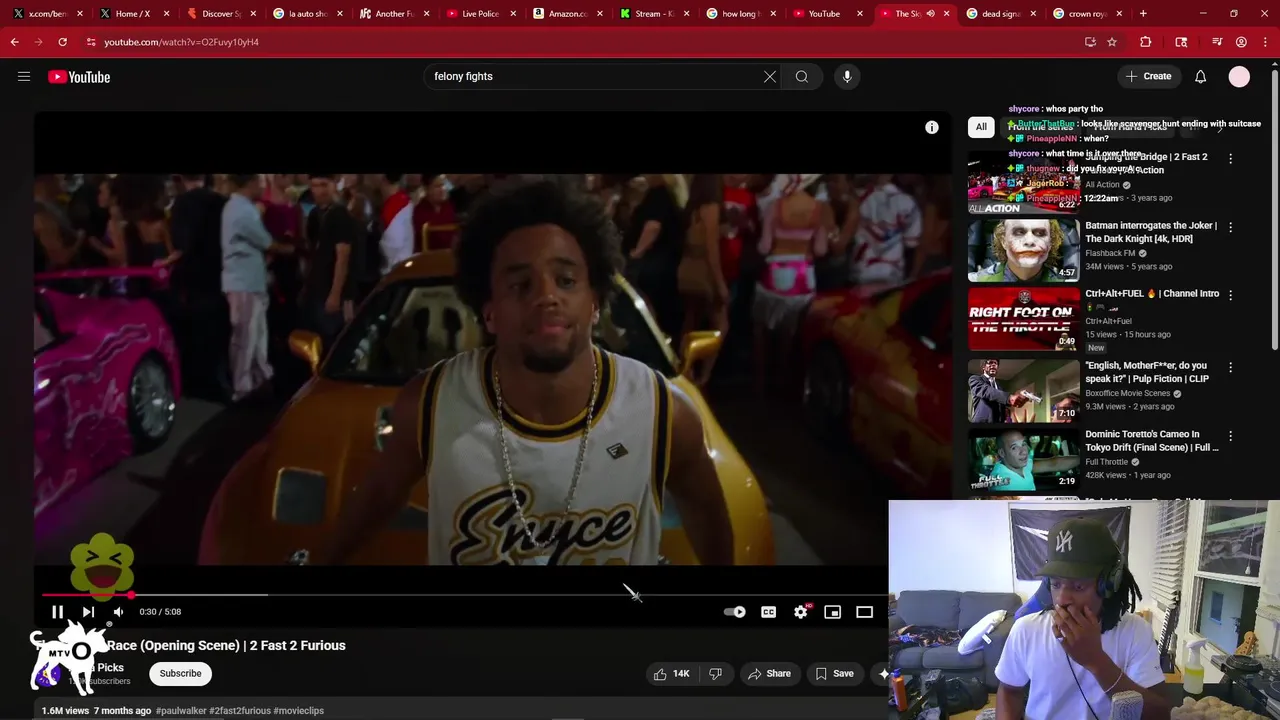Open browser profile icon

[x=1241, y=42]
